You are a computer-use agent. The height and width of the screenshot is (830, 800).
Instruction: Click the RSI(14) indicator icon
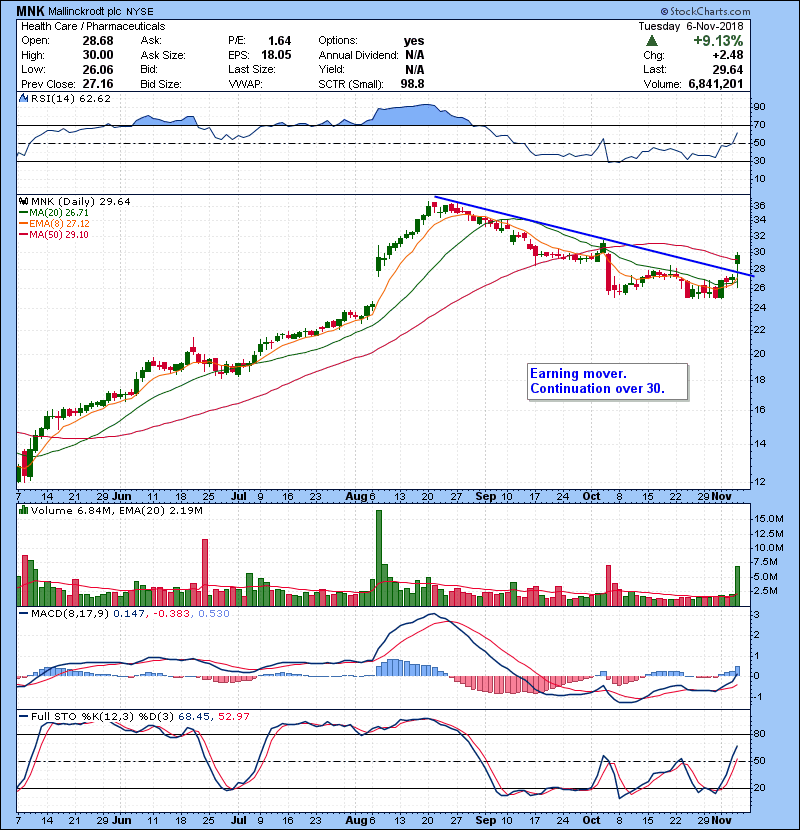pyautogui.click(x=23, y=98)
